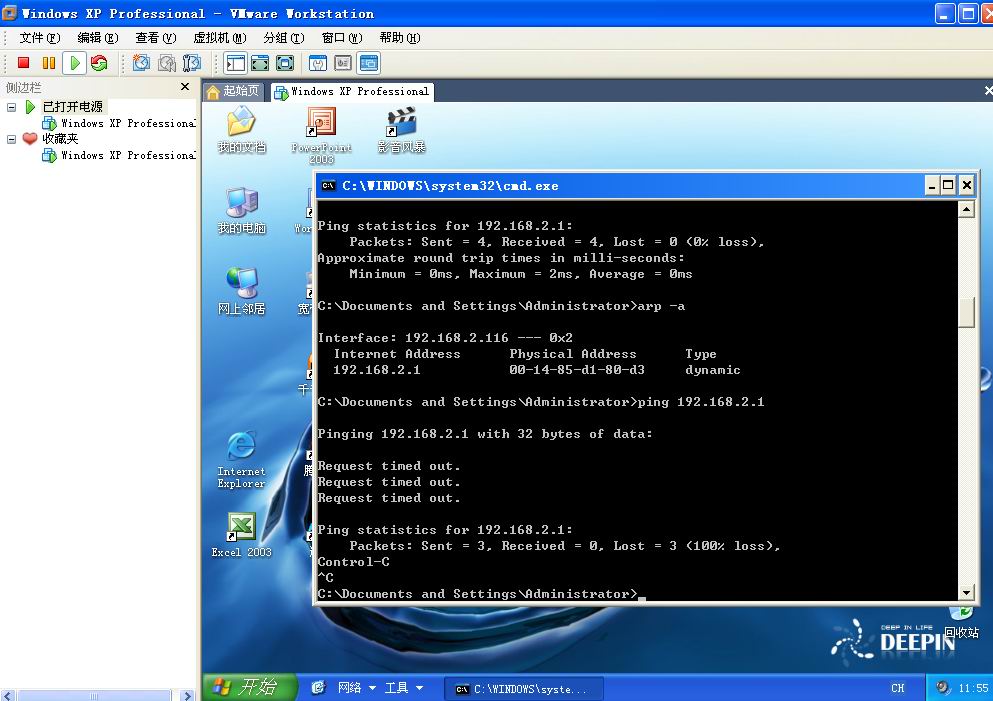Toggle full screen mode in toolbar

260,63
